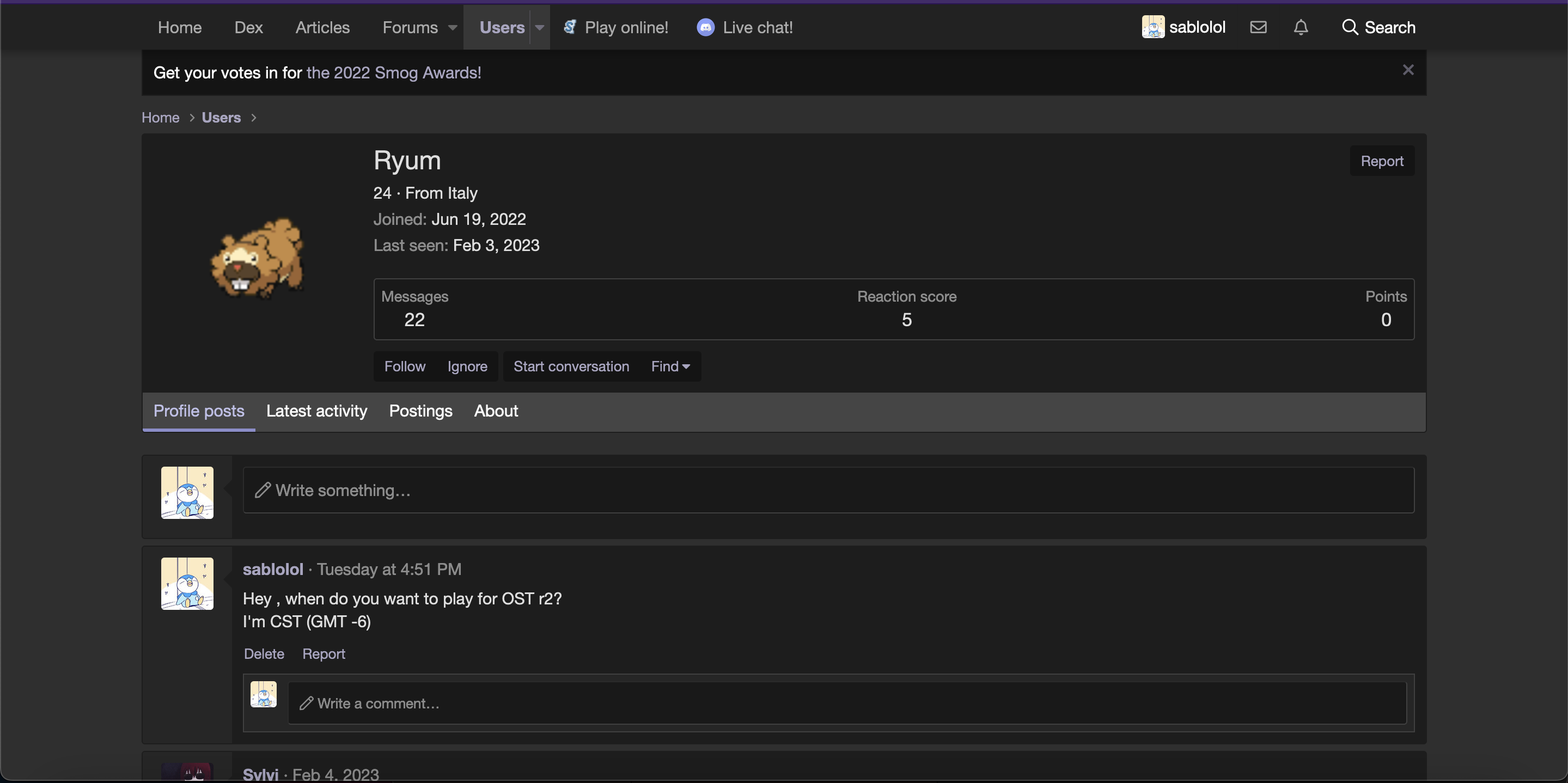This screenshot has width=1568, height=783.
Task: Click the Points value 0
Action: click(1386, 320)
